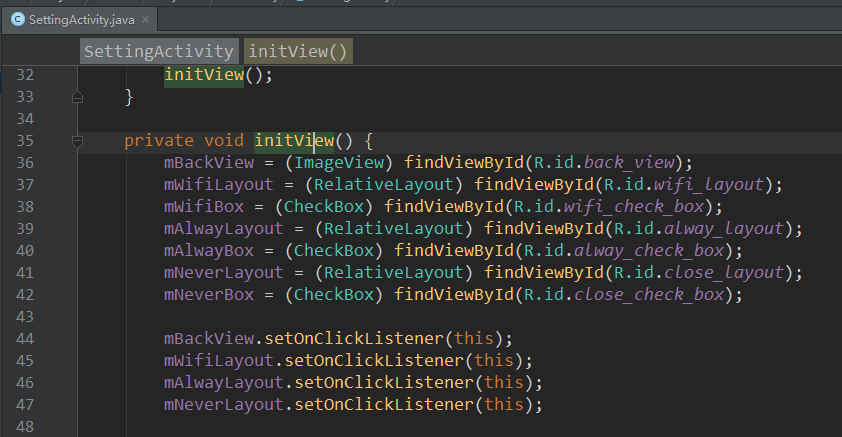842x437 pixels.
Task: Click the back_view resource ID
Action: pyautogui.click(x=629, y=163)
